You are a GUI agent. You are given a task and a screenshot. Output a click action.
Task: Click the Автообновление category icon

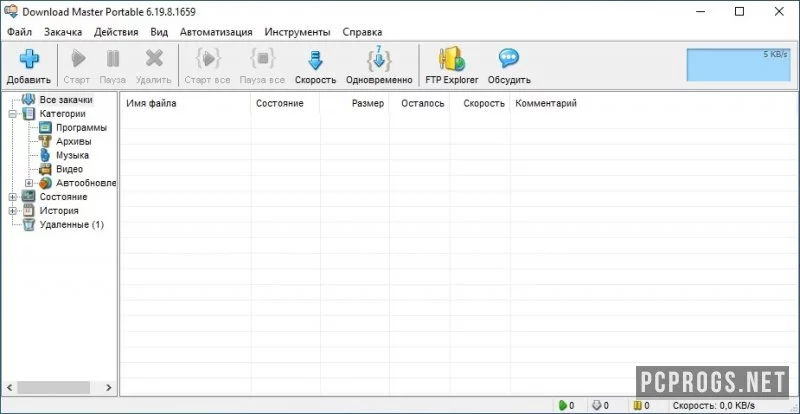(45, 183)
